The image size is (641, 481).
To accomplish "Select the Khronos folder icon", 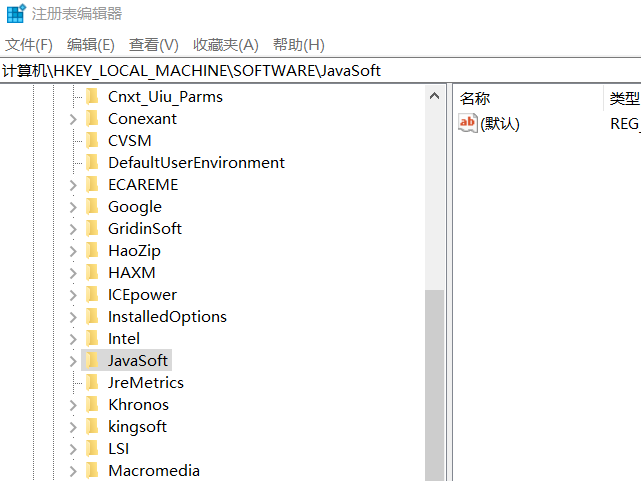I will pos(92,405).
